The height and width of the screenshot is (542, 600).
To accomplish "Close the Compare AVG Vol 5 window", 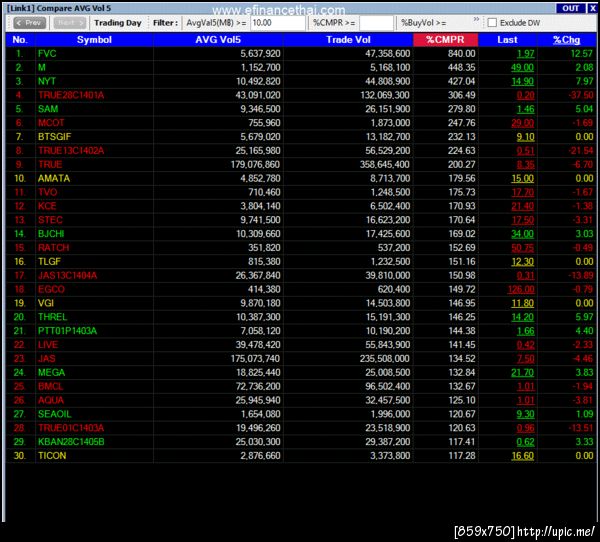I will 592,8.
